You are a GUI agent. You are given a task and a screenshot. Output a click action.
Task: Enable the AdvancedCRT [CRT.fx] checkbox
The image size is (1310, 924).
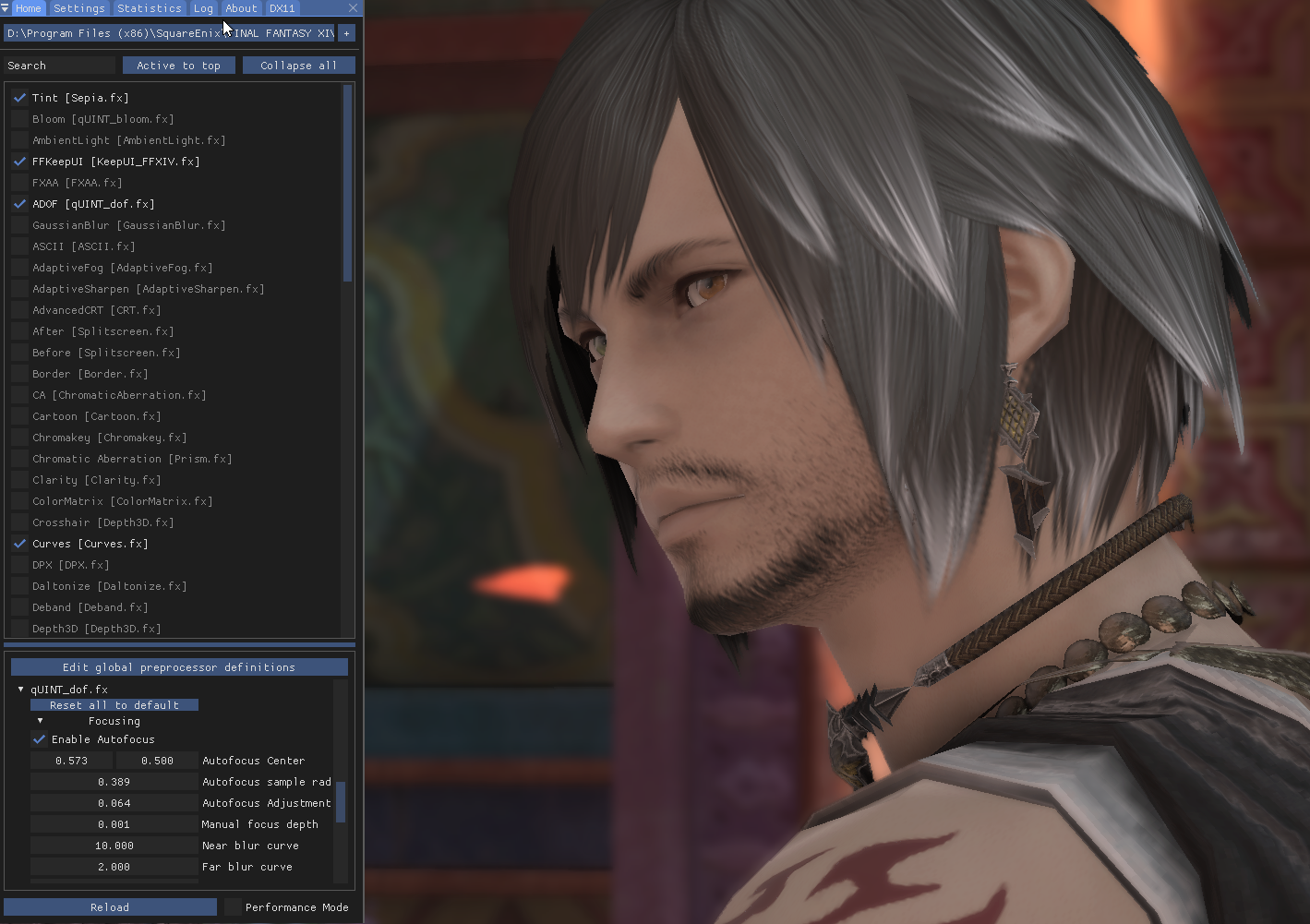(19, 309)
